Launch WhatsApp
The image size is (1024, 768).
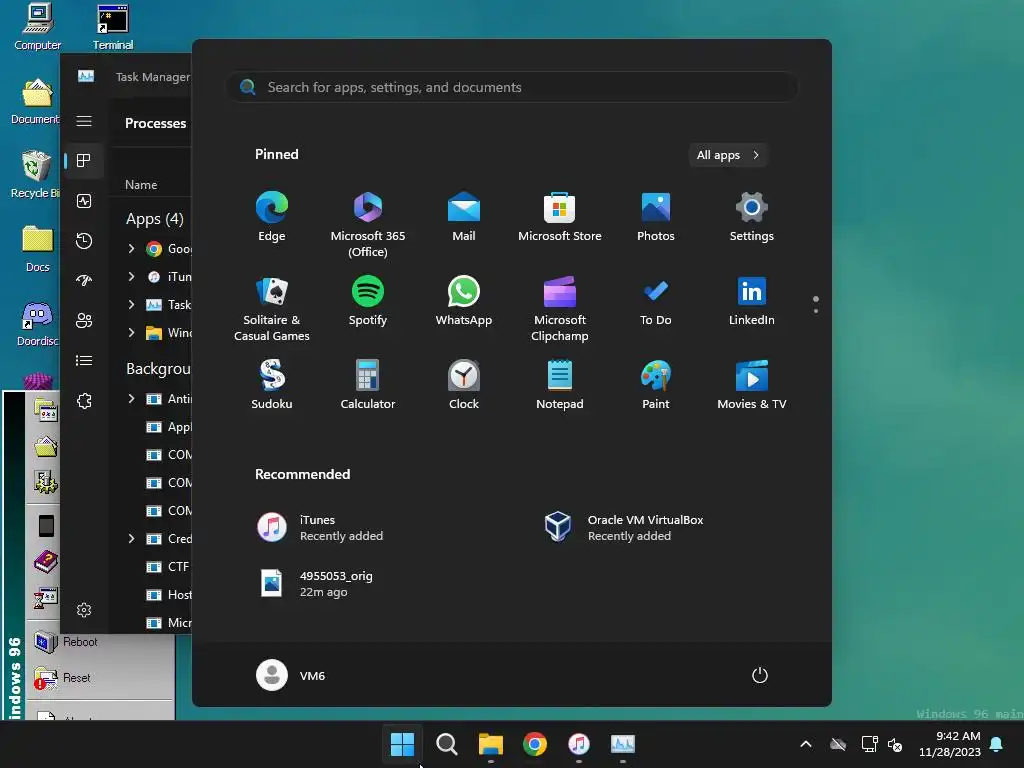click(464, 300)
